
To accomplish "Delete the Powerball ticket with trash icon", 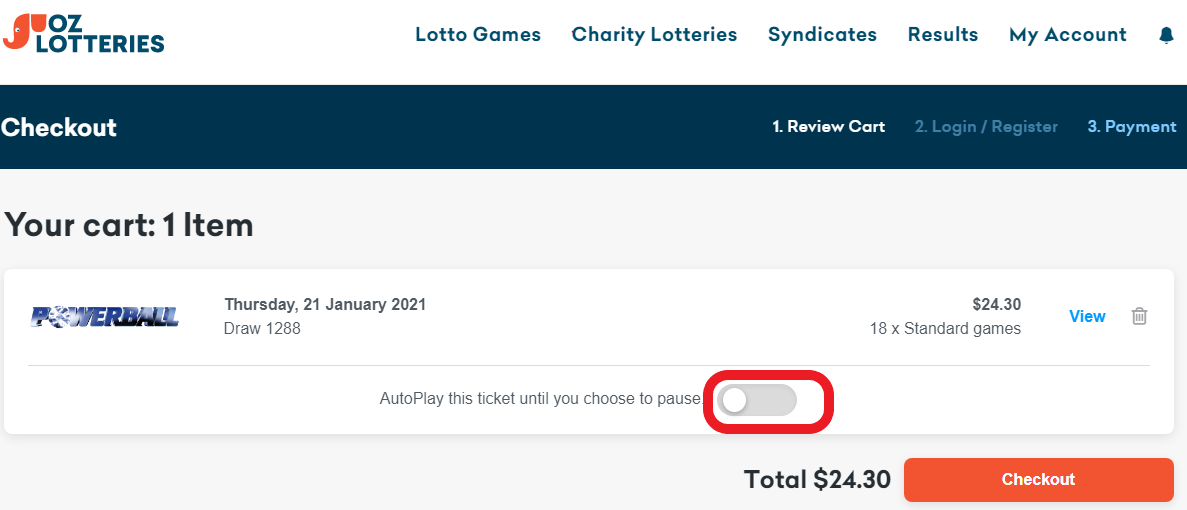I will click(1139, 316).
